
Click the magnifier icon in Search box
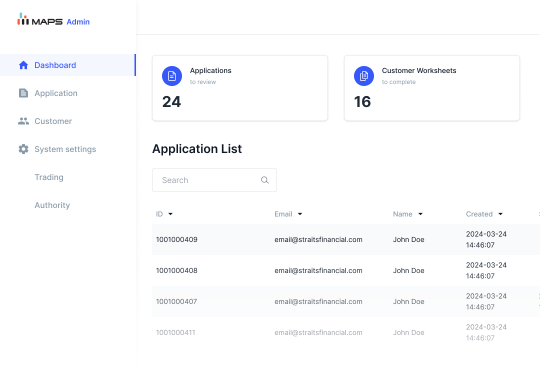(x=264, y=180)
